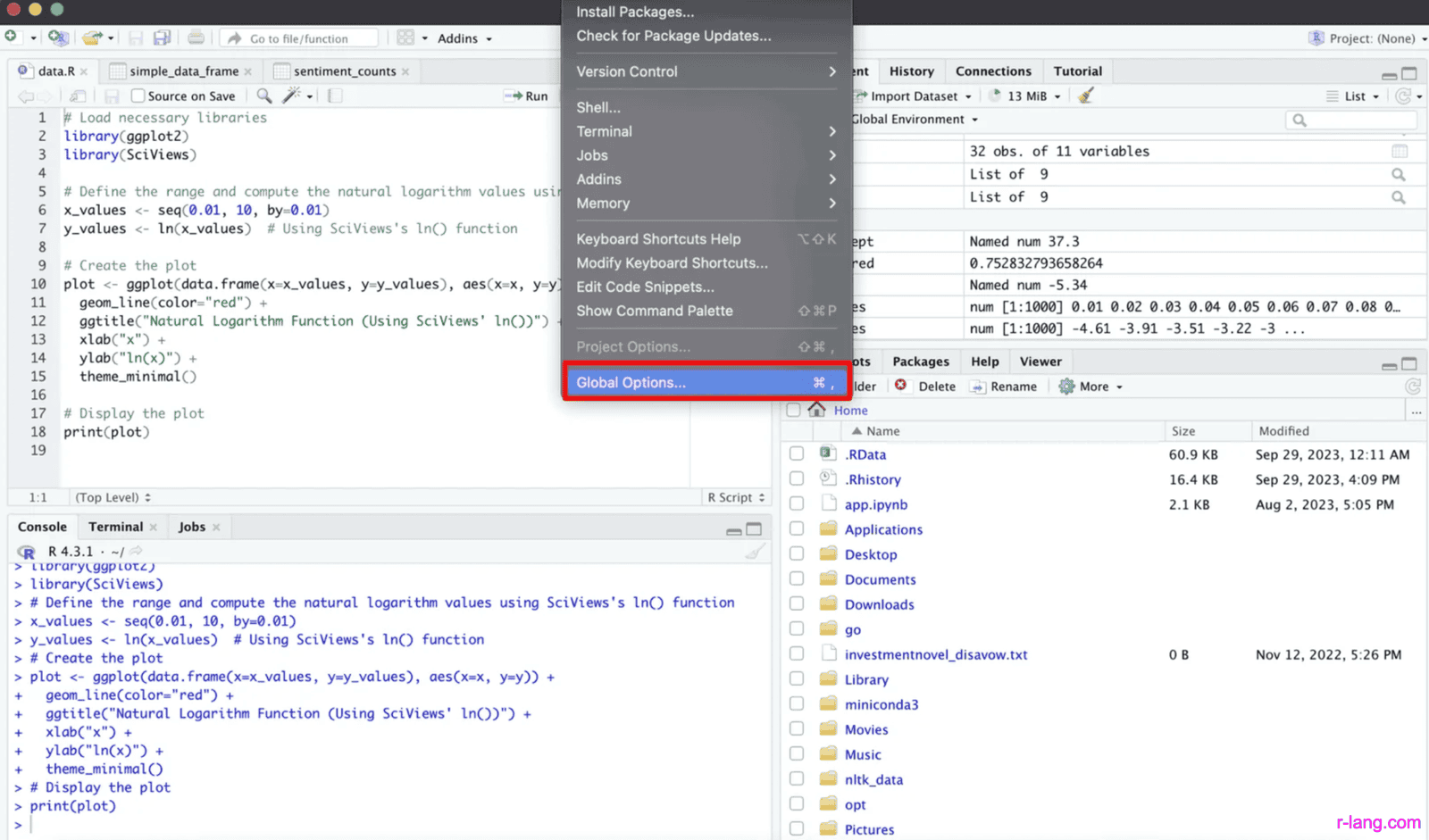Image resolution: width=1429 pixels, height=840 pixels.
Task: Expand the Global Environment dropdown
Action: (912, 119)
